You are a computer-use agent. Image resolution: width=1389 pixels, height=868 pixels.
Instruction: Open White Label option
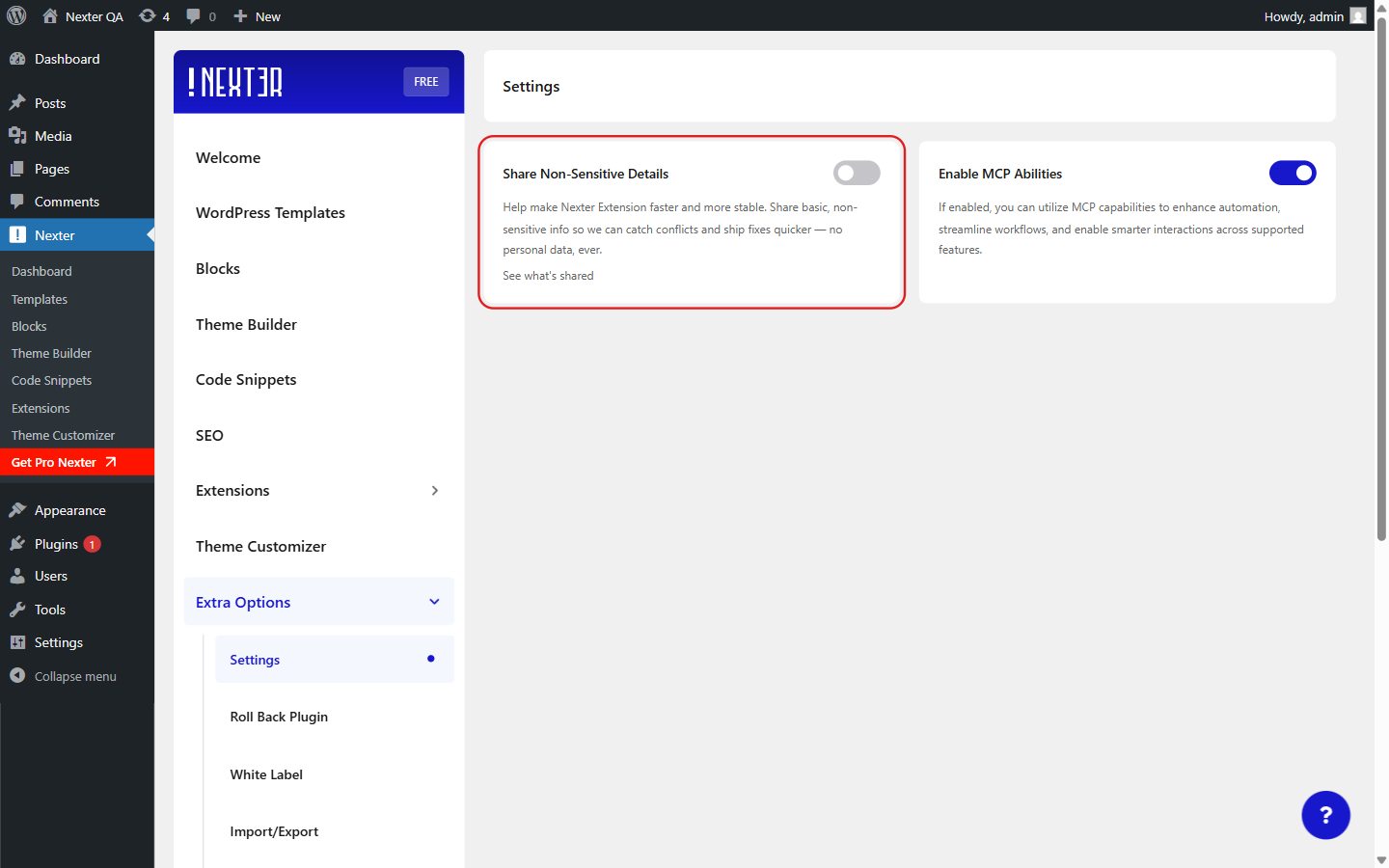(266, 774)
